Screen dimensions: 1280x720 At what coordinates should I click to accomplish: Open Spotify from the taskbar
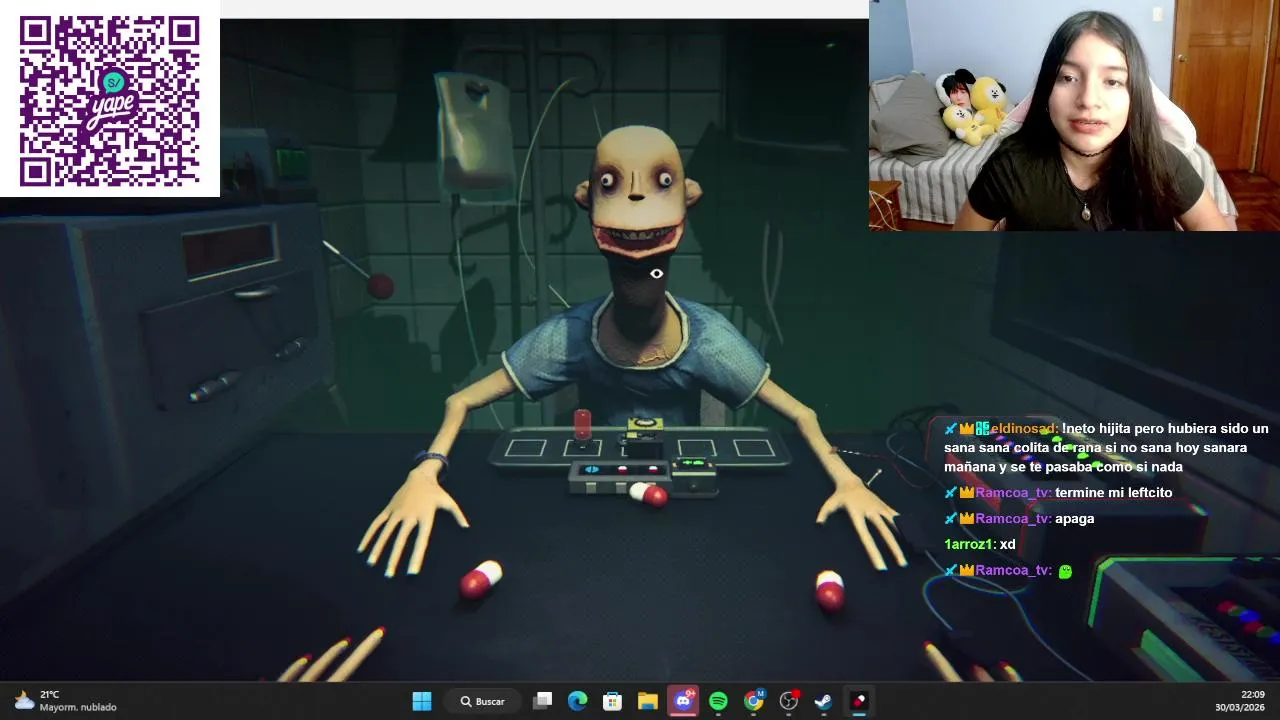coord(718,701)
